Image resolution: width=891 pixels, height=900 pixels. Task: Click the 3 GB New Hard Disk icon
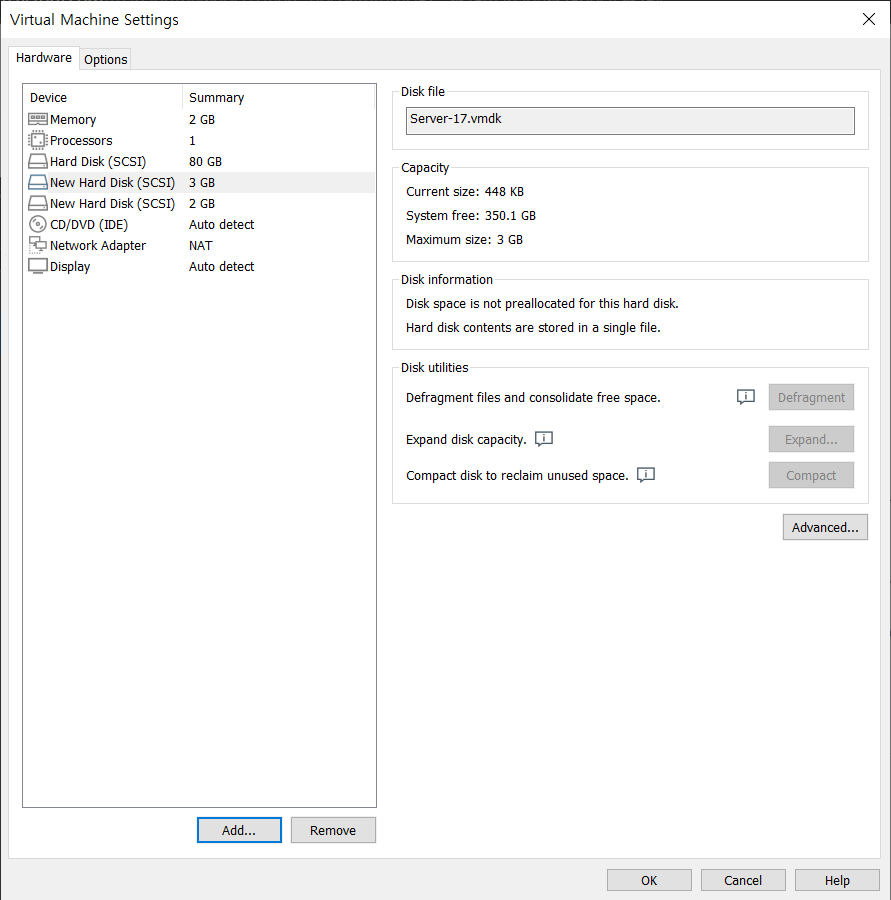37,183
